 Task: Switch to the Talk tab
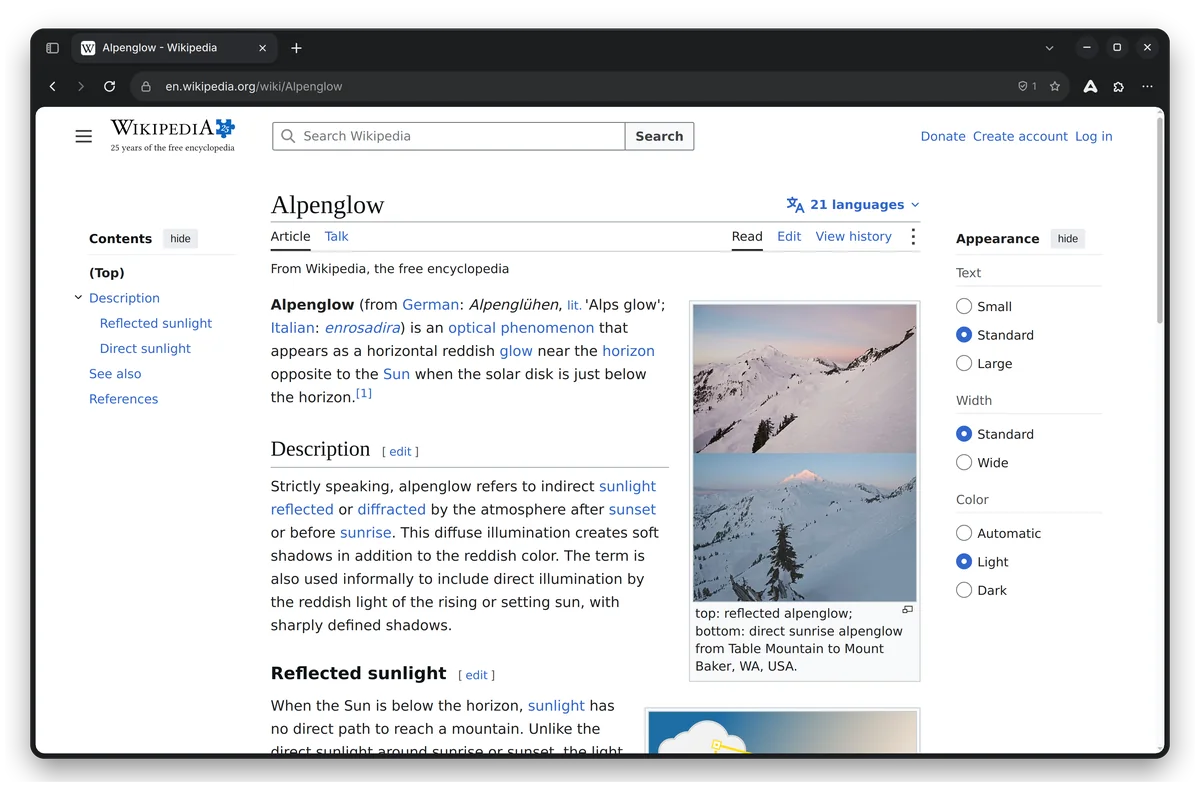tap(336, 237)
